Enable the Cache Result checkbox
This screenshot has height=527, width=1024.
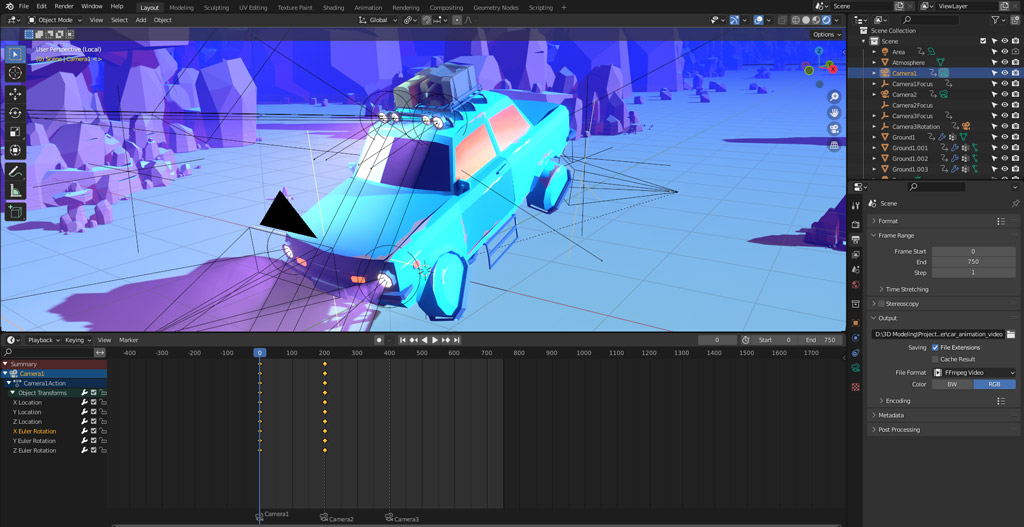pyautogui.click(x=935, y=359)
